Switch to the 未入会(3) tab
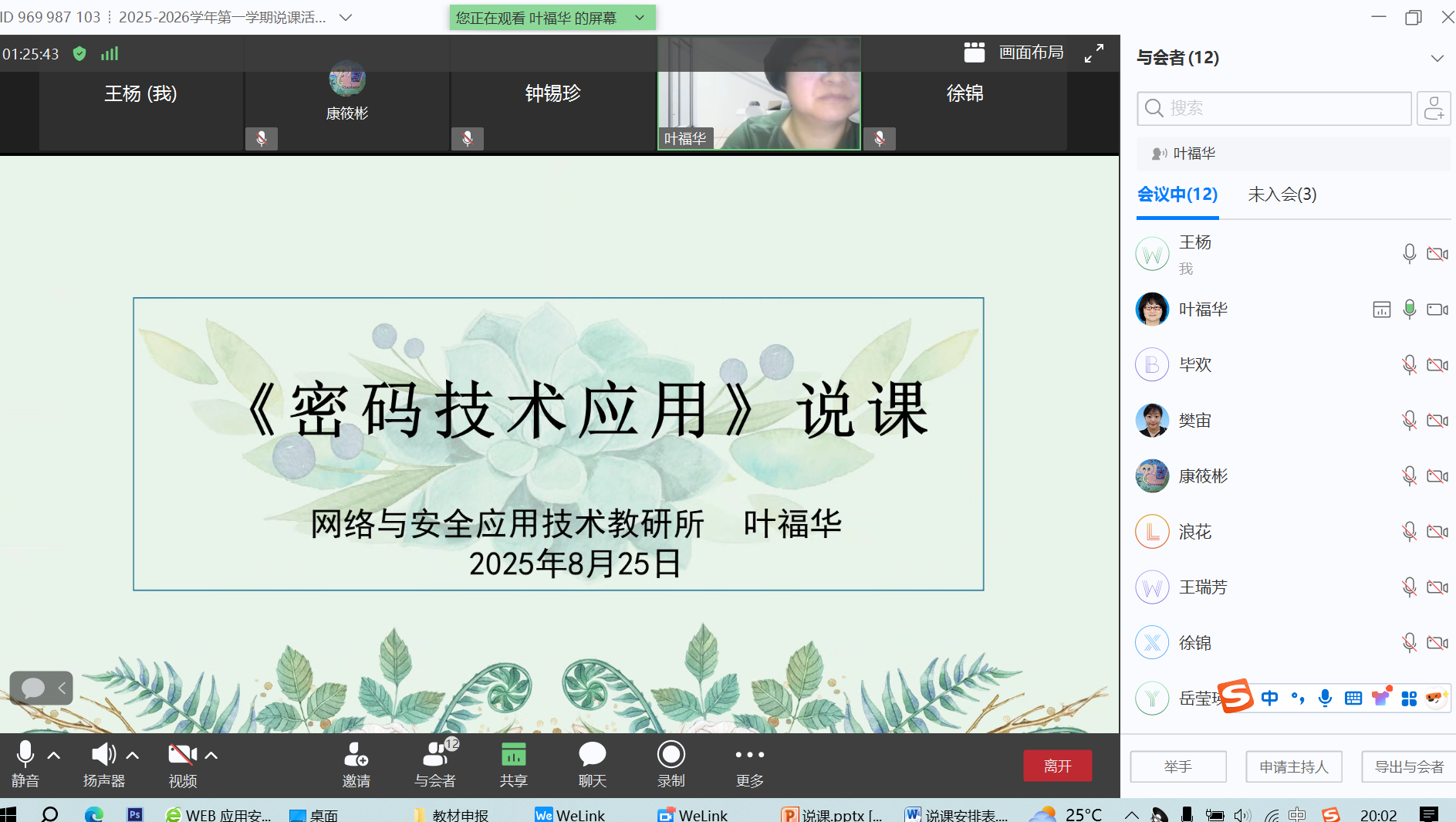The height and width of the screenshot is (822, 1456). click(x=1282, y=195)
